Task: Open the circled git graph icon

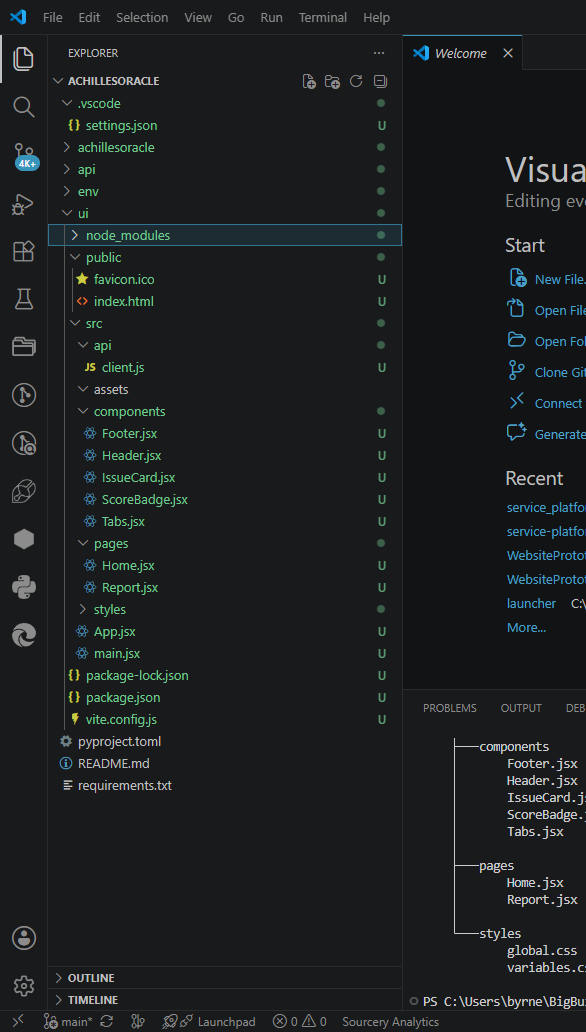Action: [24, 395]
